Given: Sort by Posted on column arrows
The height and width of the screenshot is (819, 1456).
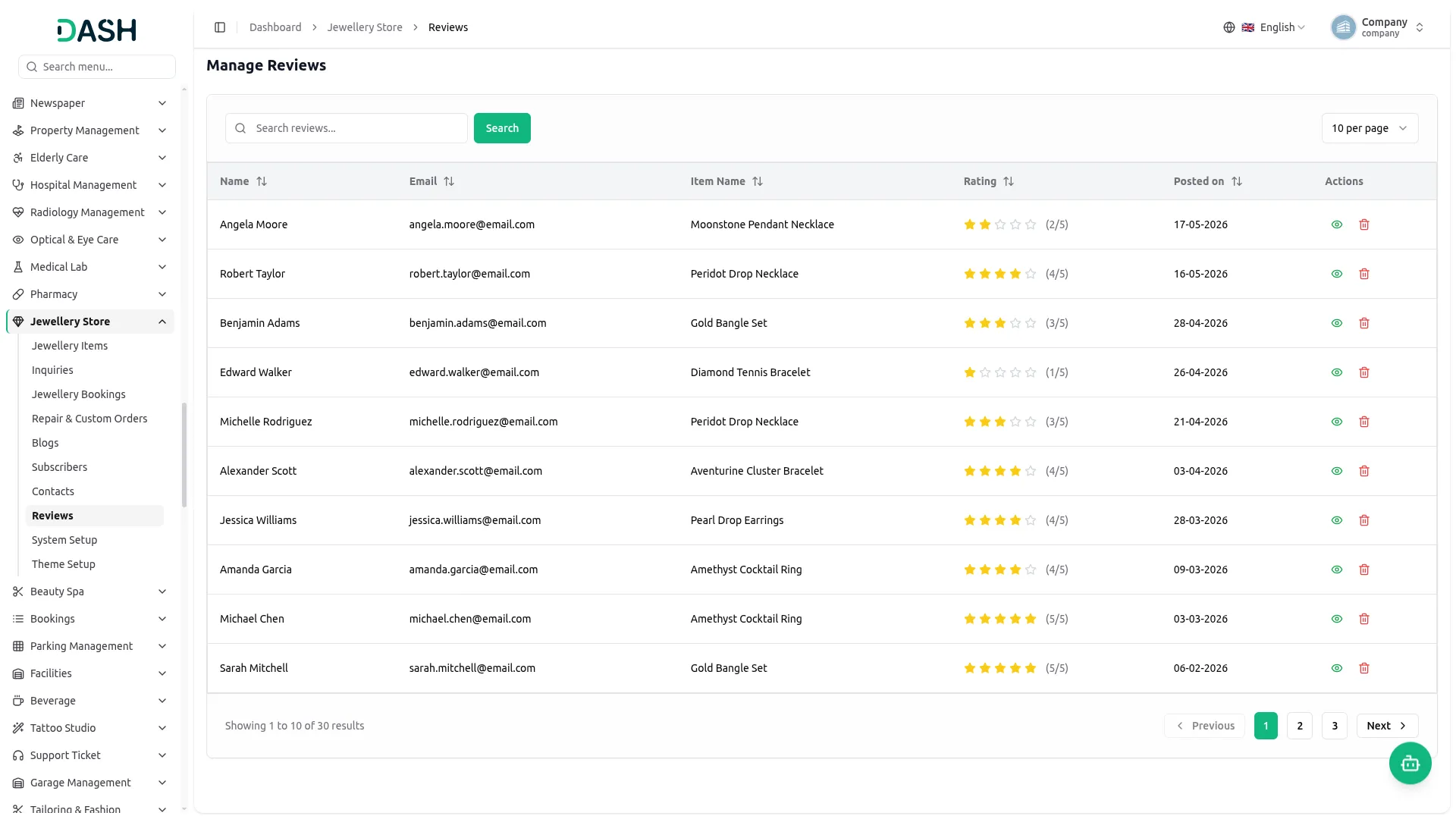Looking at the screenshot, I should coord(1237,181).
